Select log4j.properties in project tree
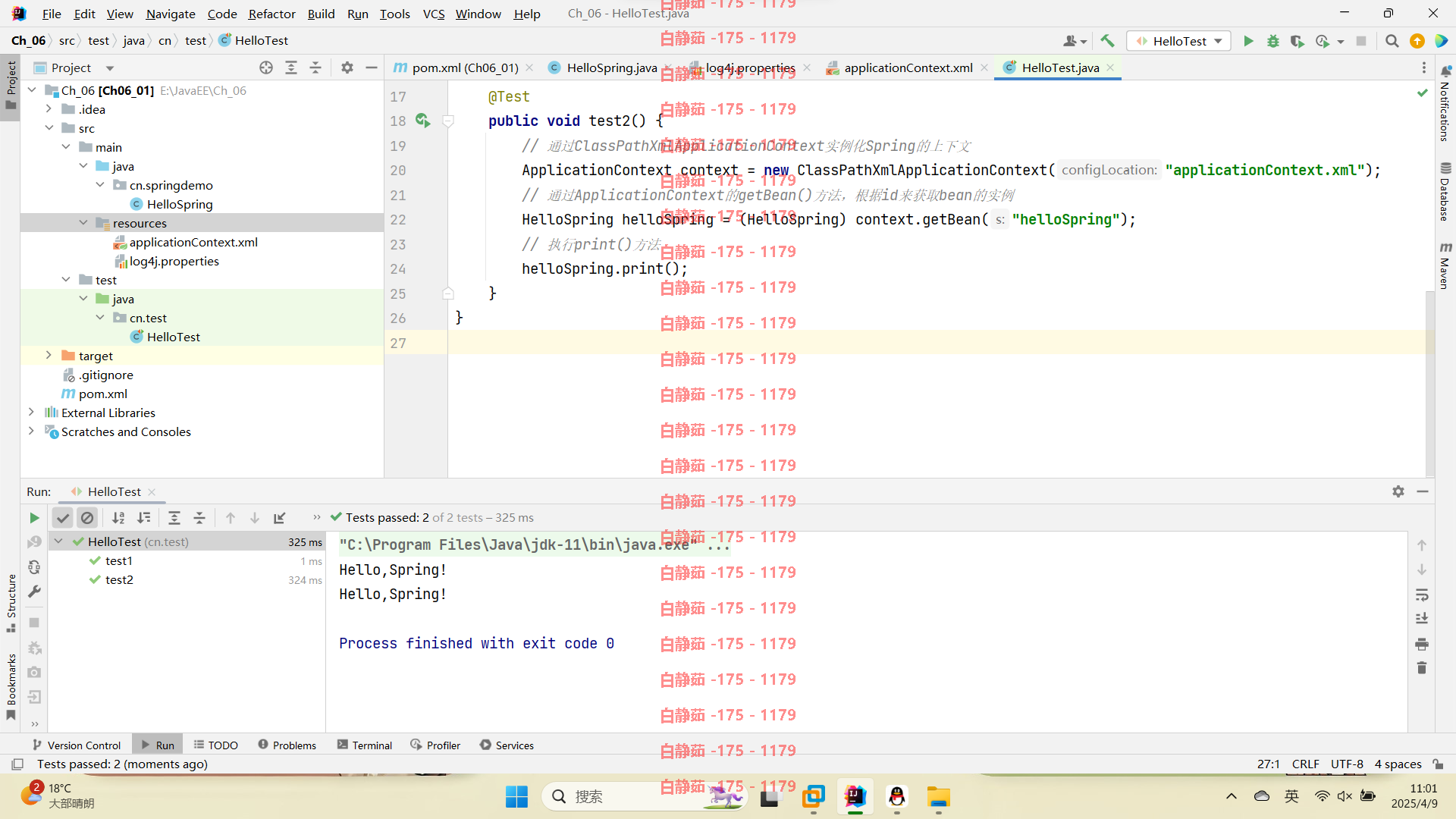The width and height of the screenshot is (1456, 819). pos(174,261)
